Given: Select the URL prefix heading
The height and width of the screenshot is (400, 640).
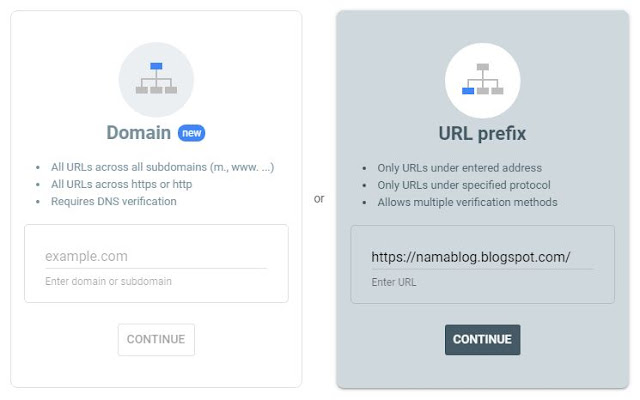Looking at the screenshot, I should 482,134.
